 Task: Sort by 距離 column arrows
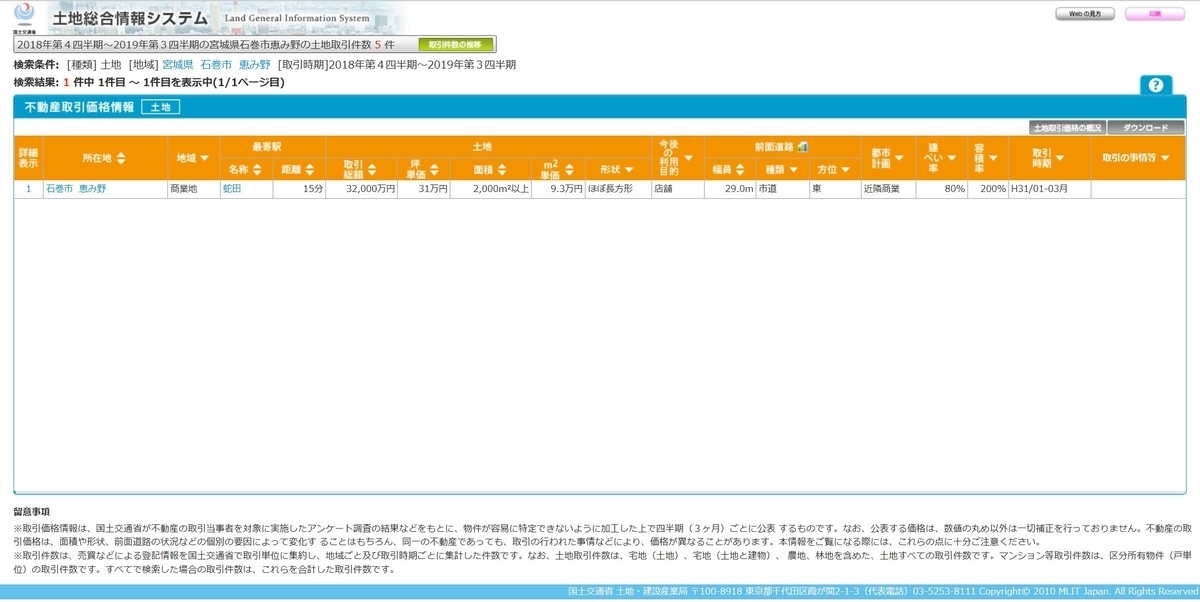[312, 170]
